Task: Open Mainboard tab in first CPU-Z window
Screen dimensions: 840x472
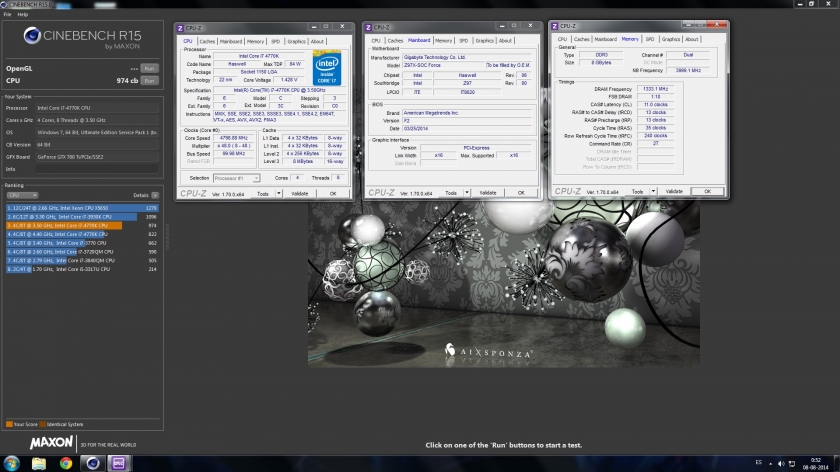Action: point(231,41)
